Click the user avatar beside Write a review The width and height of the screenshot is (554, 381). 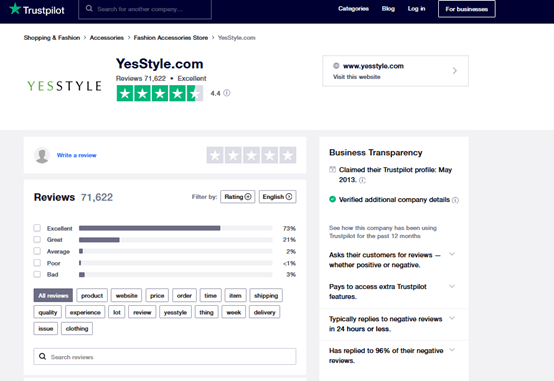(42, 155)
